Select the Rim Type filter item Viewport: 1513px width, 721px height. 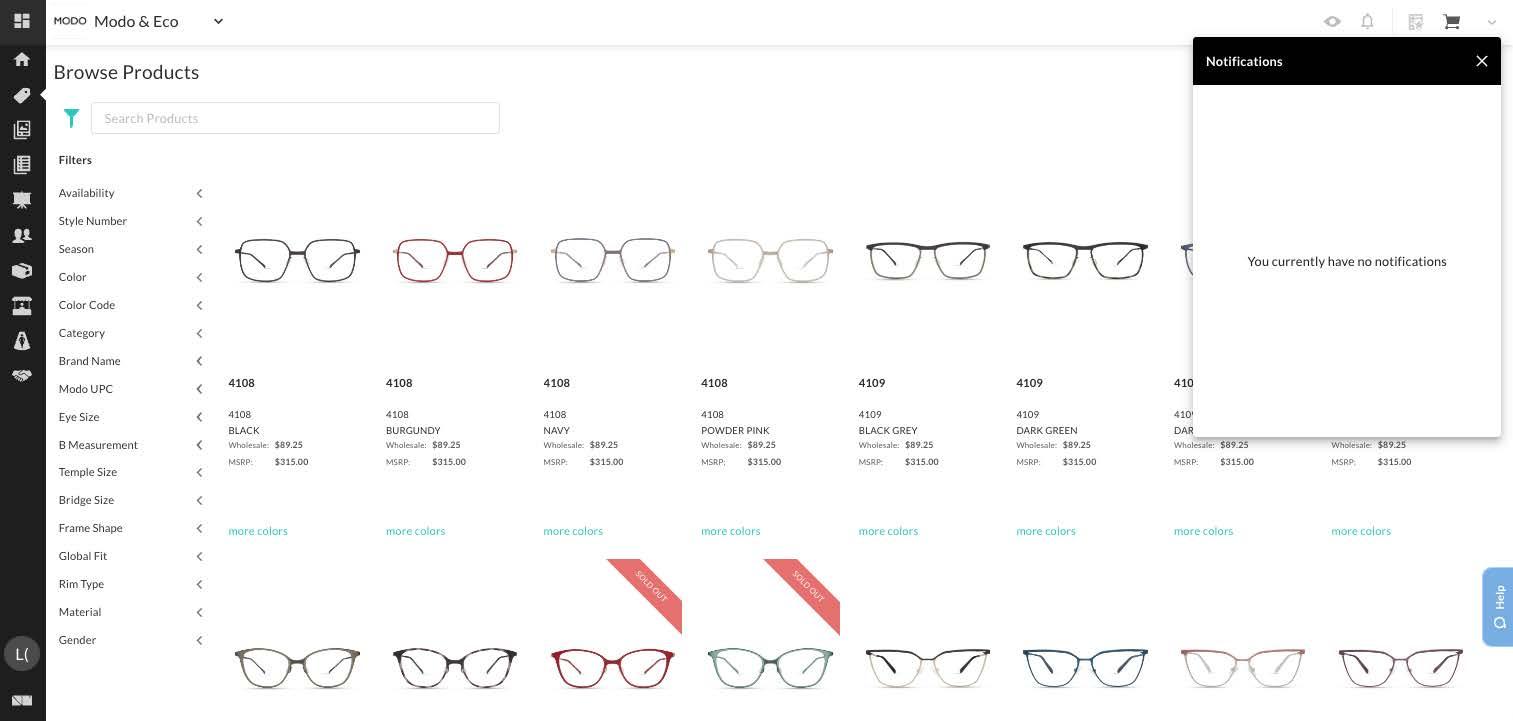tap(131, 584)
